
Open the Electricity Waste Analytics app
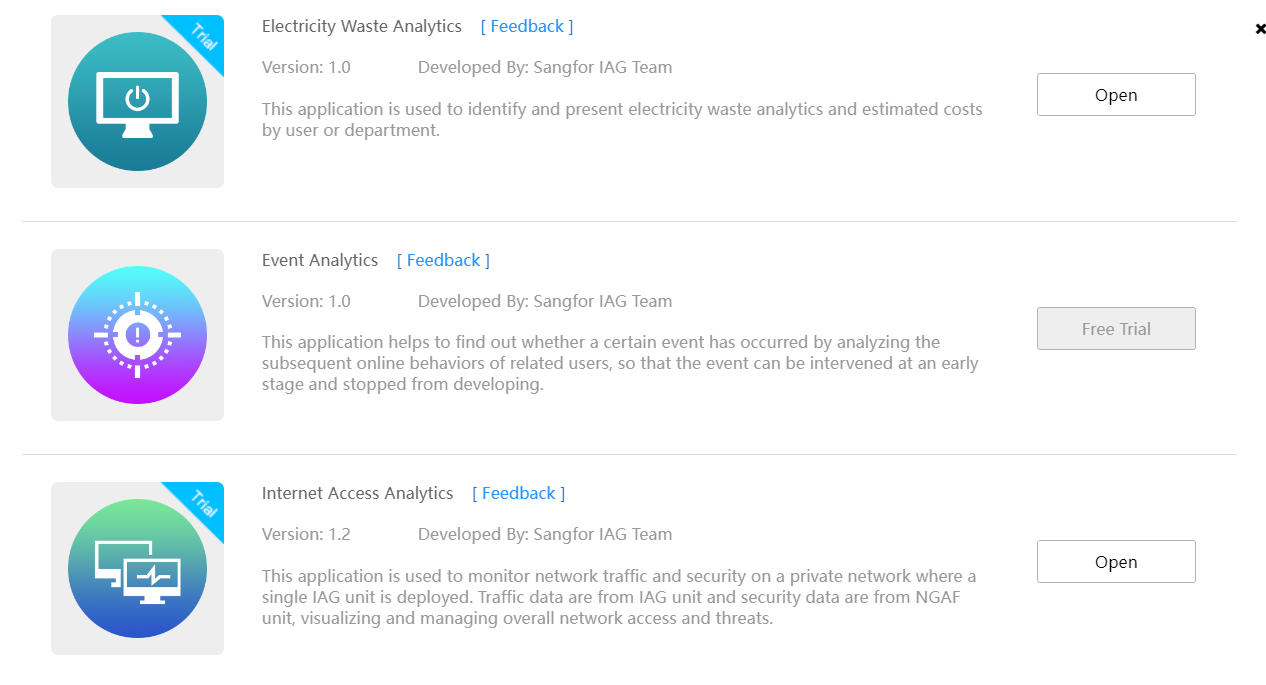(x=1115, y=95)
